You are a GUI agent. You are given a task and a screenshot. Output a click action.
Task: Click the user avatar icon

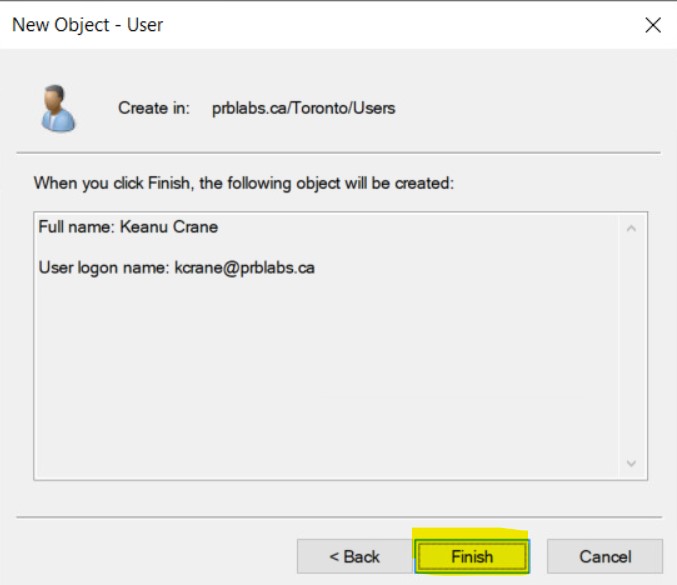pyautogui.click(x=55, y=108)
